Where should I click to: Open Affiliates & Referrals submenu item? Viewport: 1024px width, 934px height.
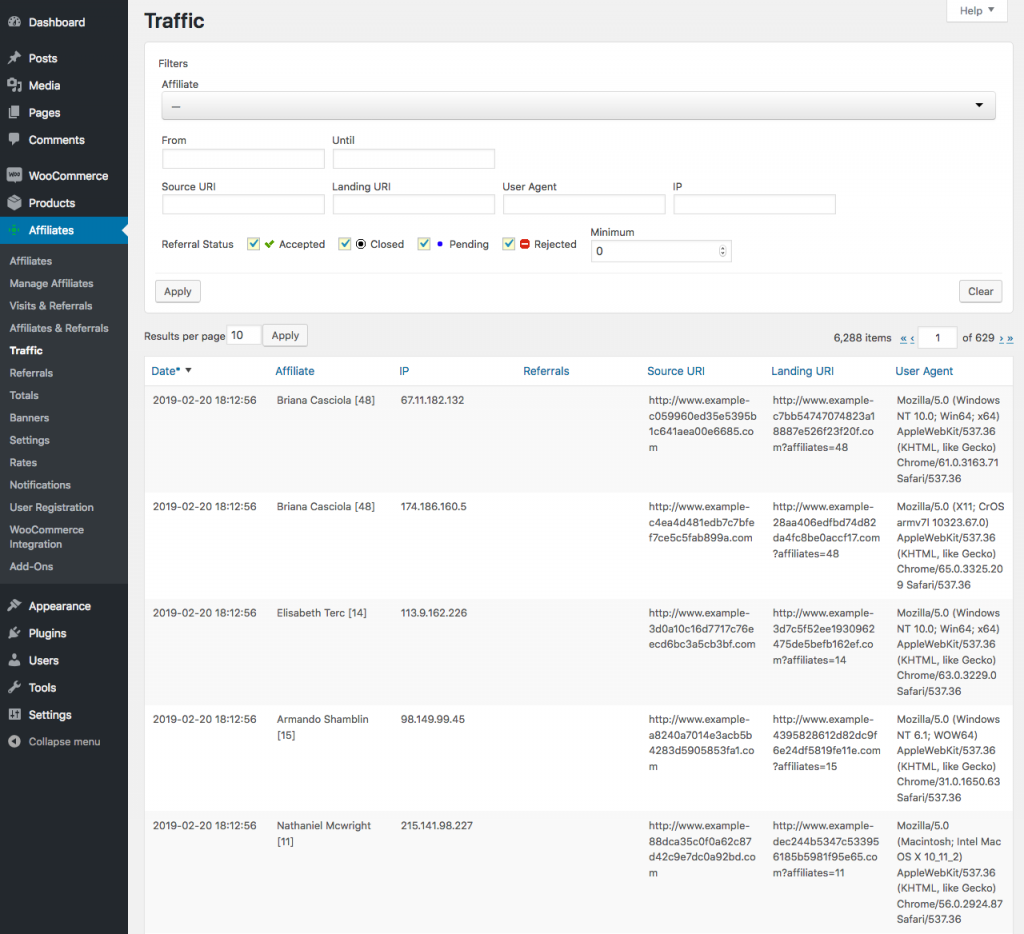point(59,328)
